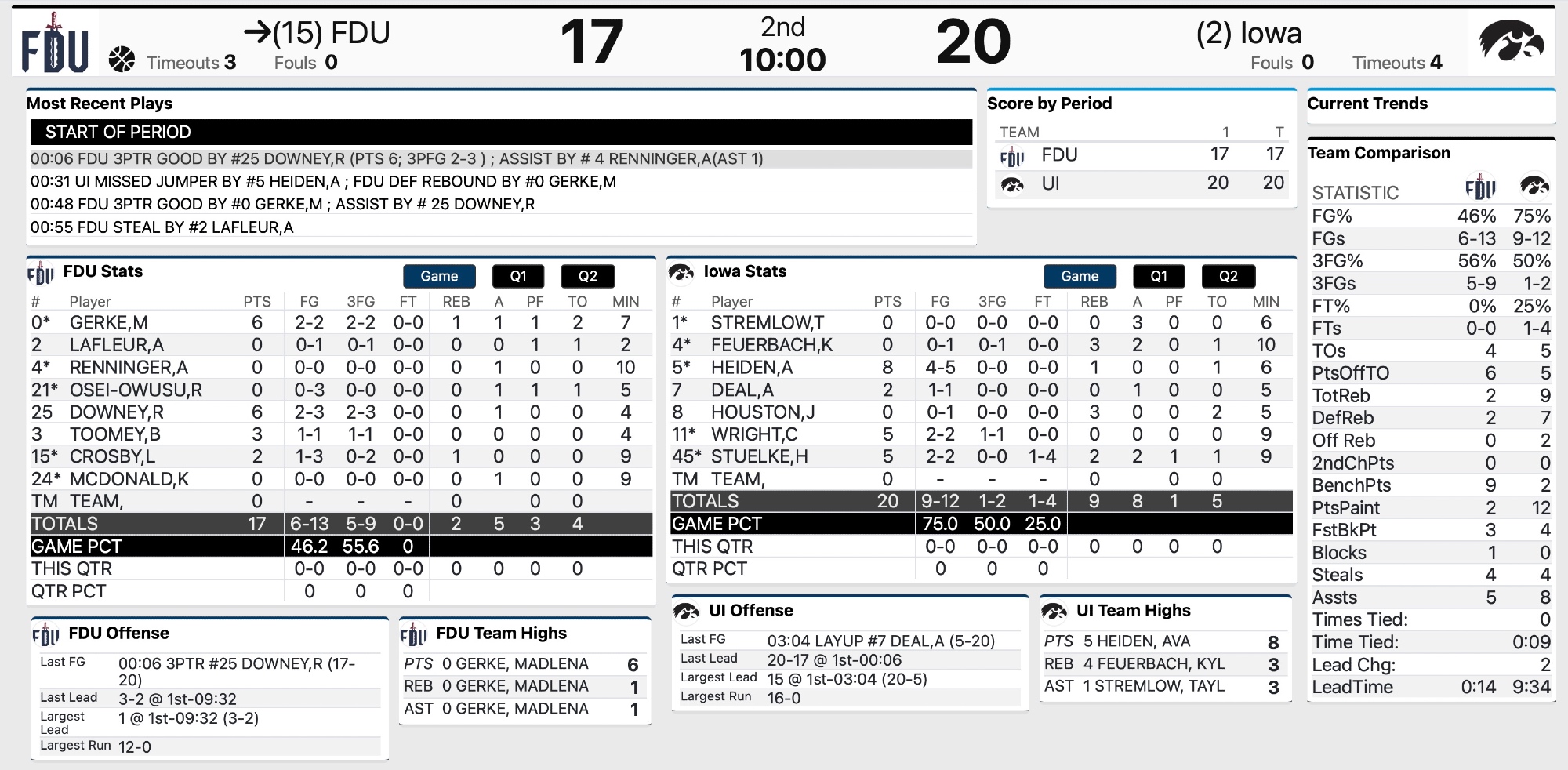Click the Hawkeye icon beside UI Team Highs
The image size is (1568, 770).
click(1054, 612)
